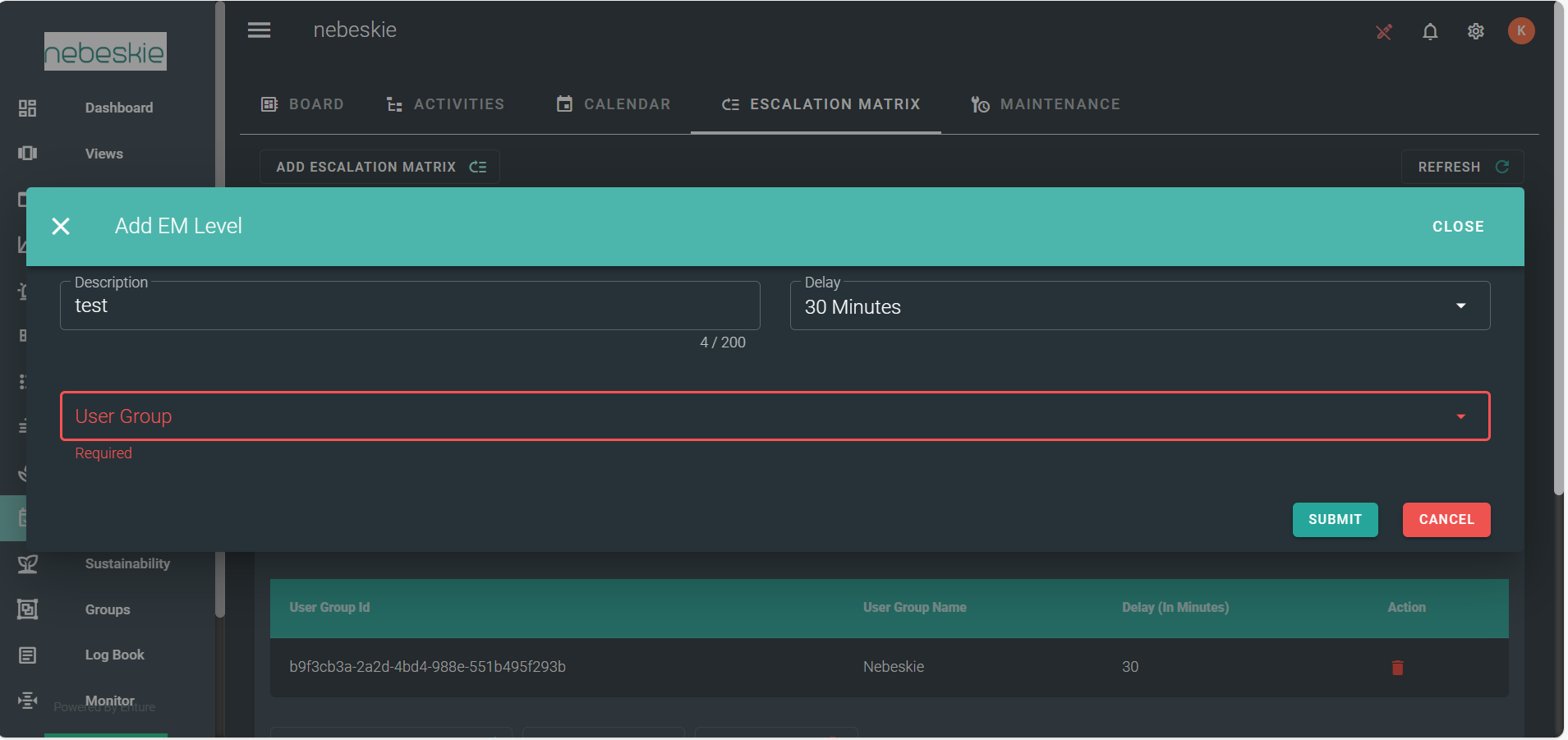Click the notifications bell icon
1568x740 pixels.
[x=1430, y=31]
